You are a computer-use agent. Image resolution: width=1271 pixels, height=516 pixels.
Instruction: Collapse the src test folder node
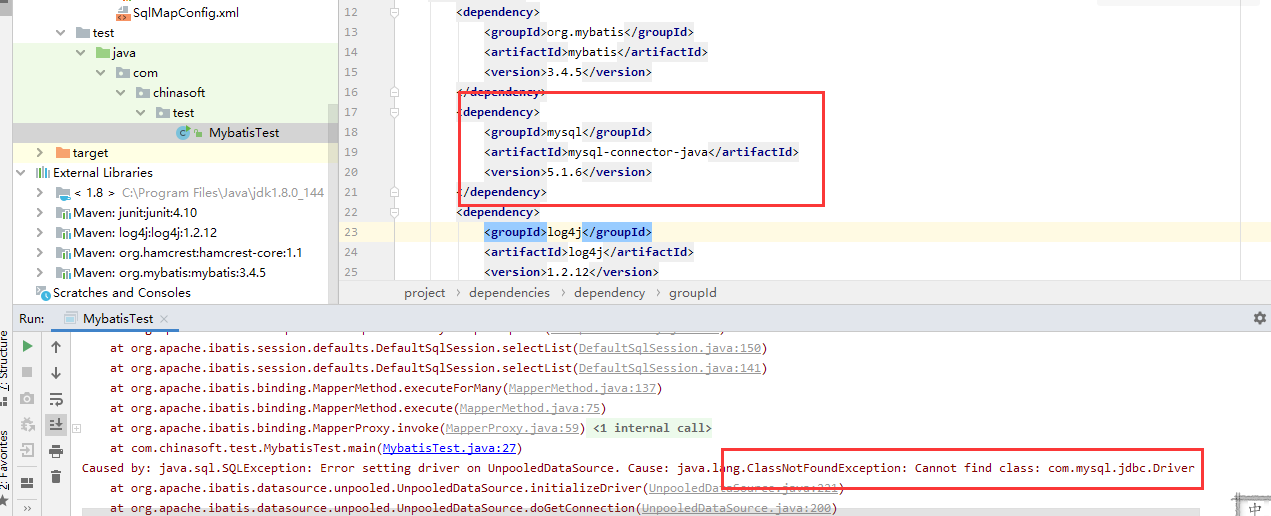point(63,33)
